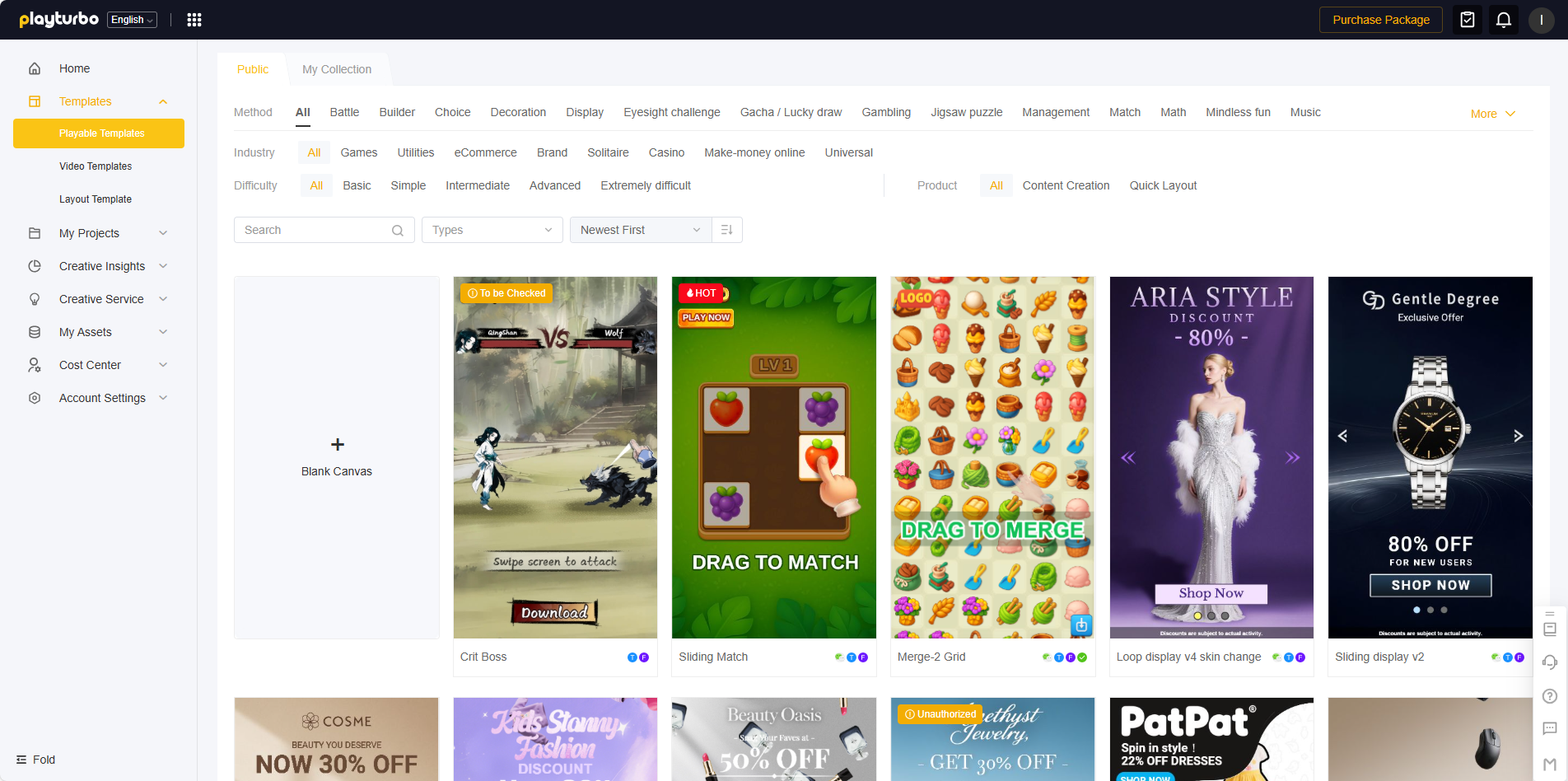Open the user avatar profile icon
Viewport: 1568px width, 781px height.
(x=1541, y=20)
